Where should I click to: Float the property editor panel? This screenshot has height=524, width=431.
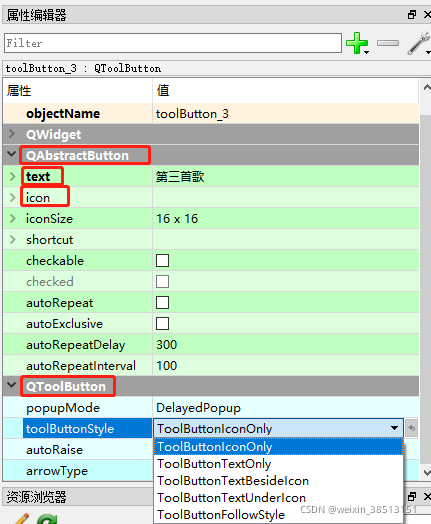412,14
